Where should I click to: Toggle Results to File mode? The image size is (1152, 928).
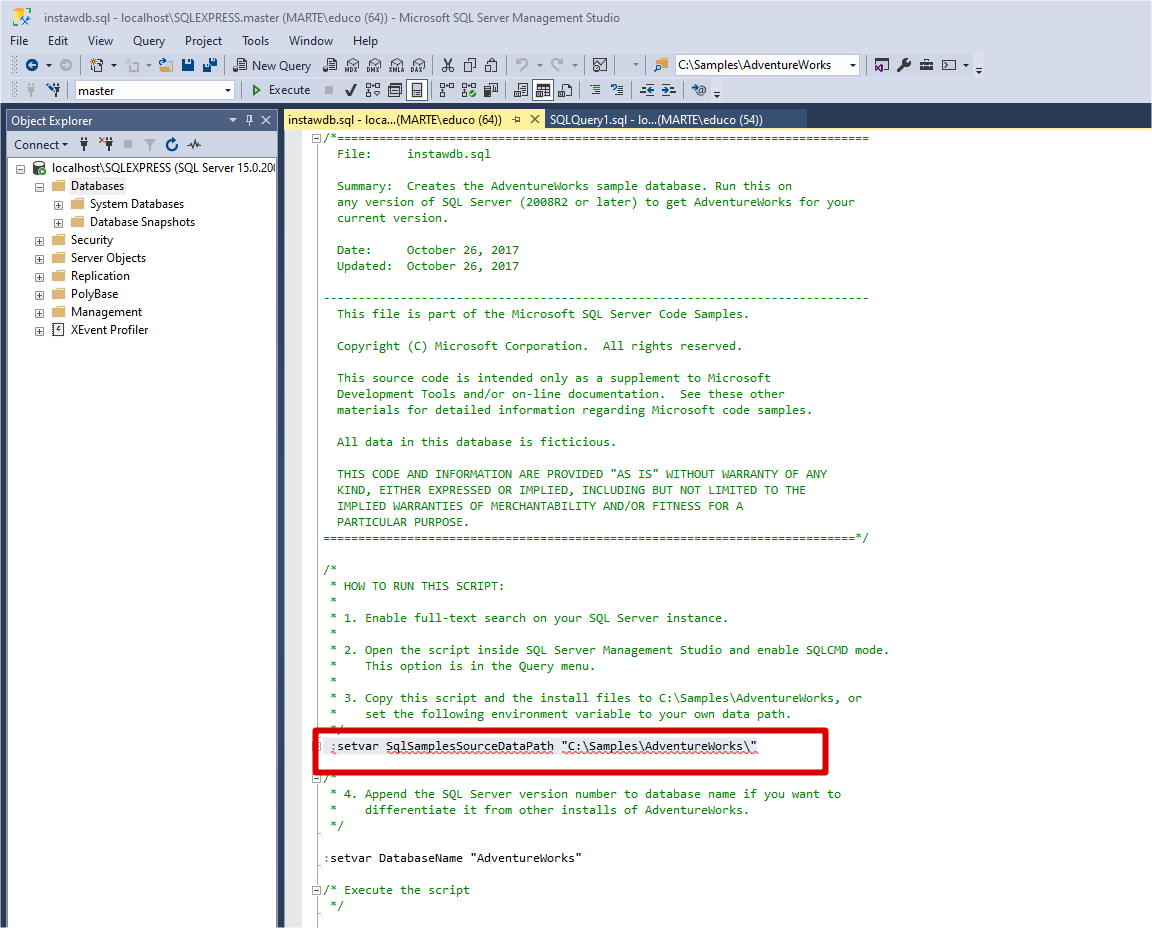565,90
